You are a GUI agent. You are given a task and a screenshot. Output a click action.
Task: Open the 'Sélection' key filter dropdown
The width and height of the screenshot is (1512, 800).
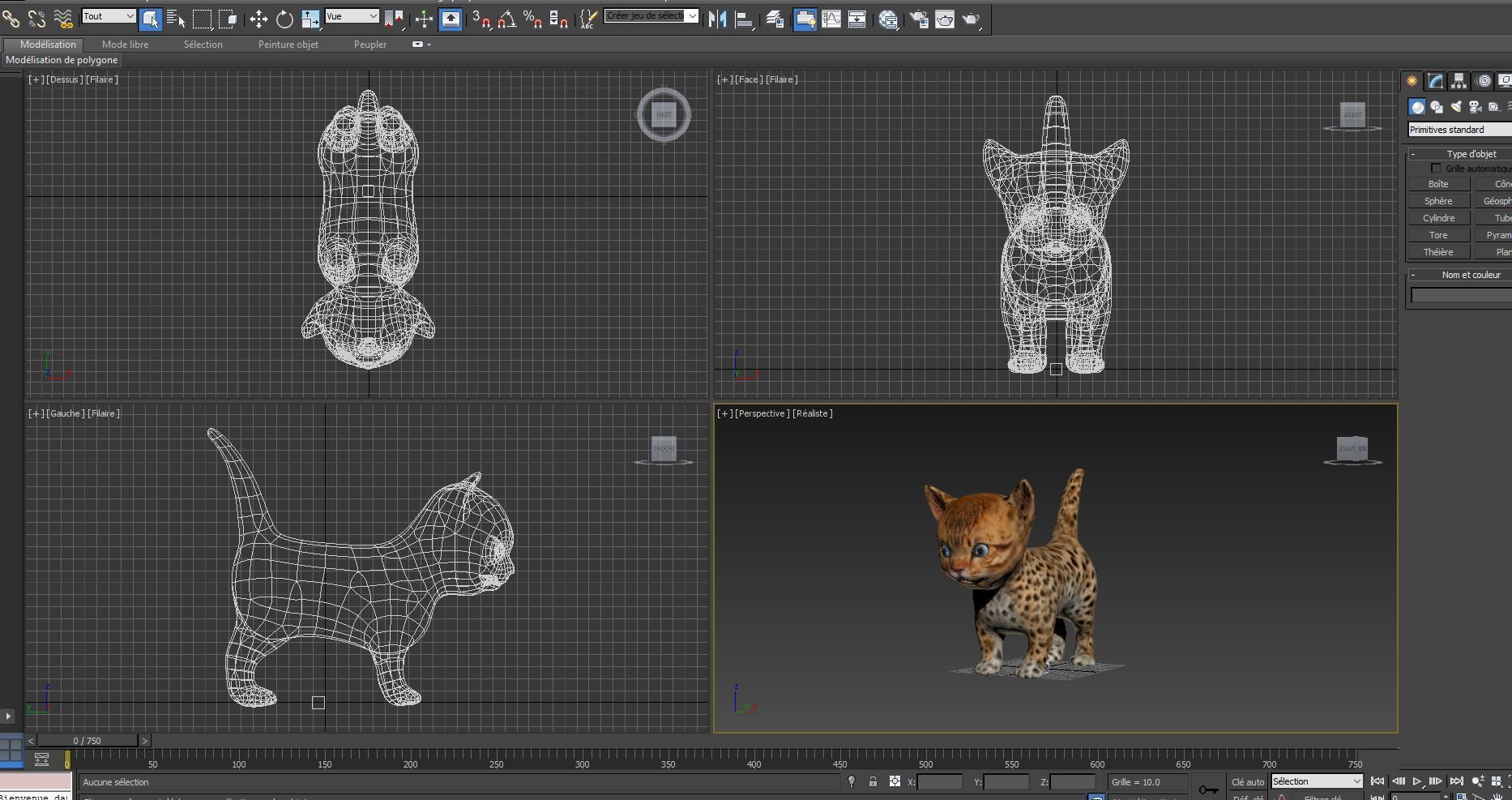pos(1317,781)
